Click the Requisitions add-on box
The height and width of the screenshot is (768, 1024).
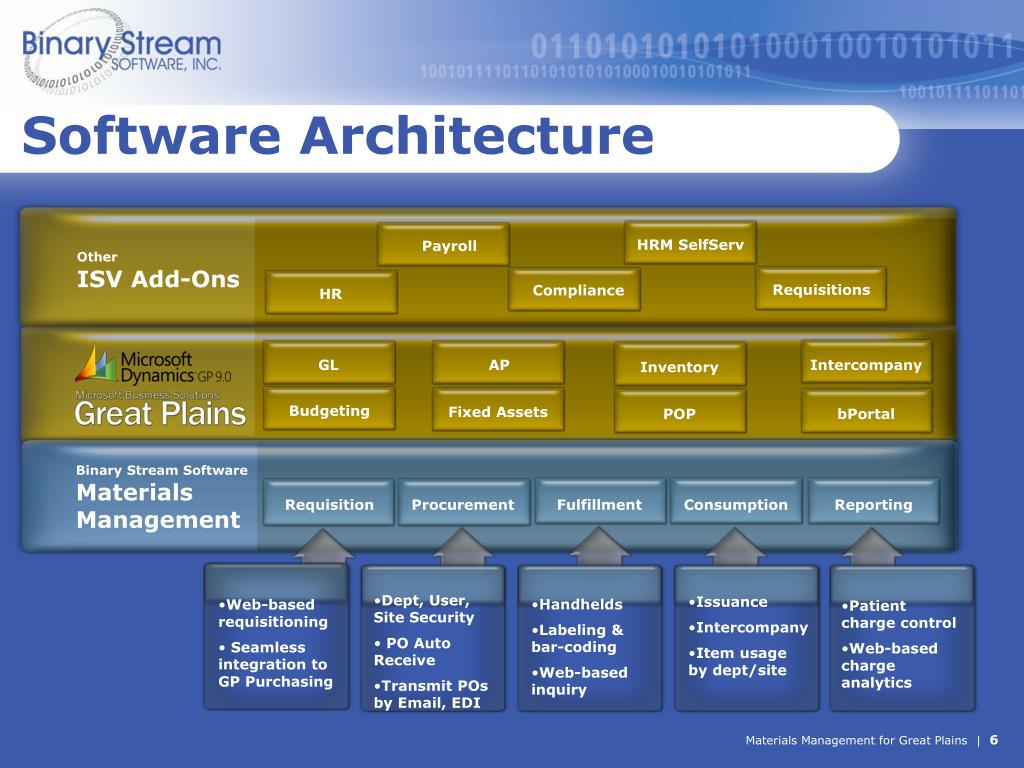pos(821,289)
